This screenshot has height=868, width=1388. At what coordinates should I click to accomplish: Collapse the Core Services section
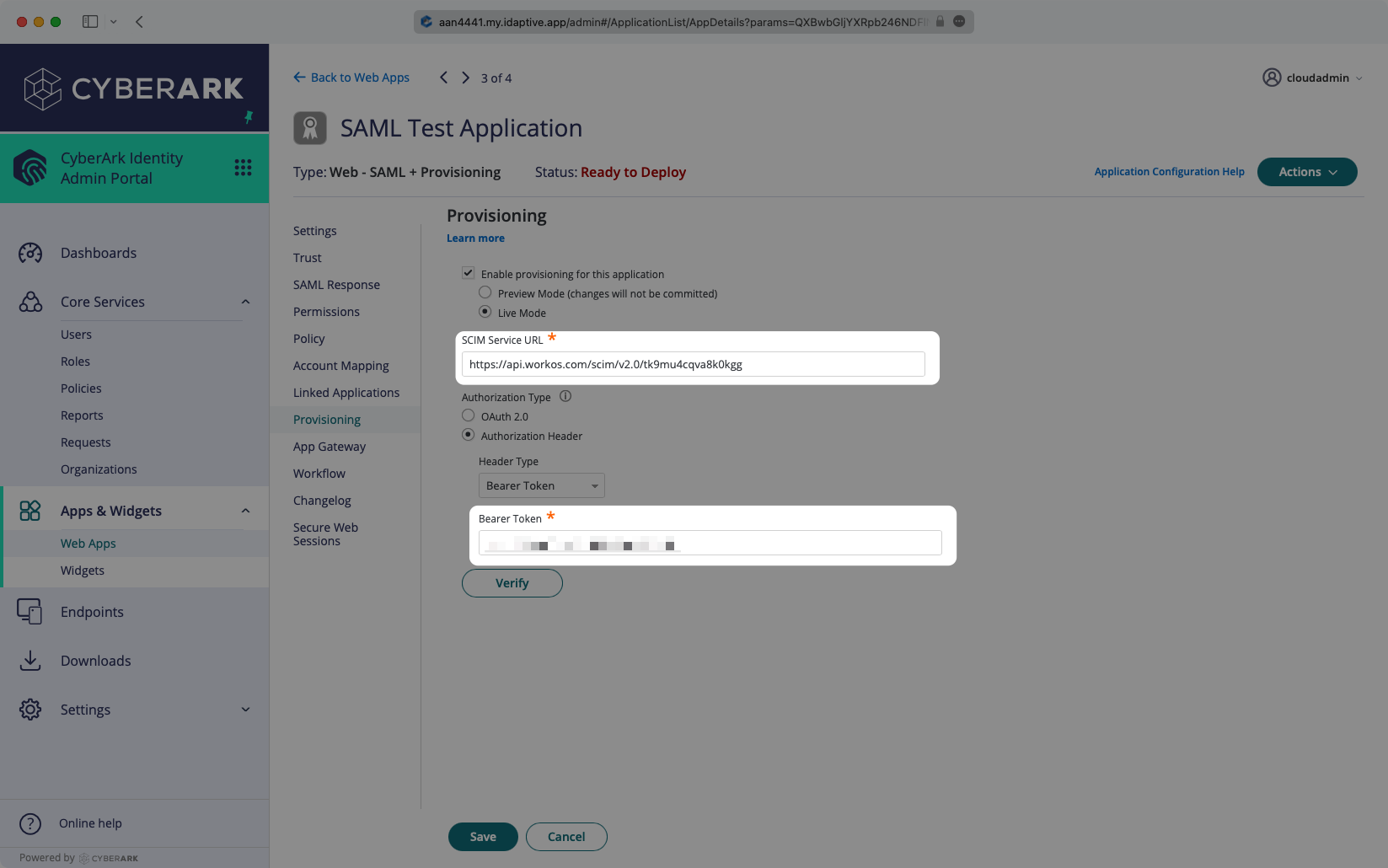(x=245, y=302)
